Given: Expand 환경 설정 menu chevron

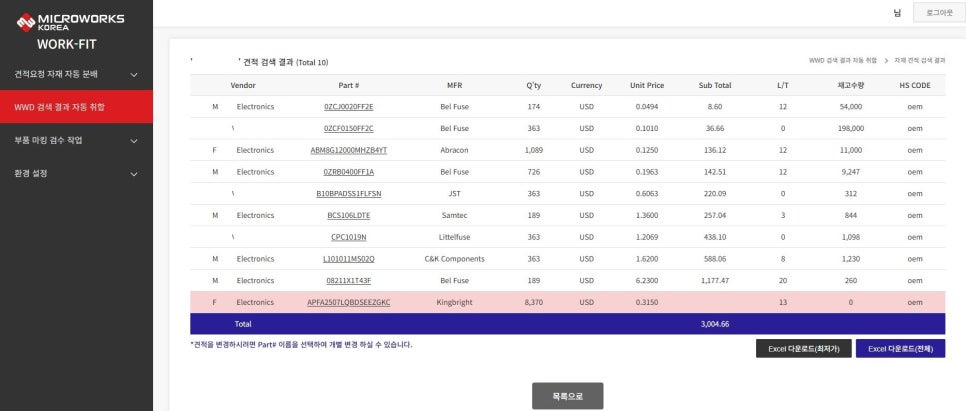Looking at the screenshot, I should click(x=134, y=174).
